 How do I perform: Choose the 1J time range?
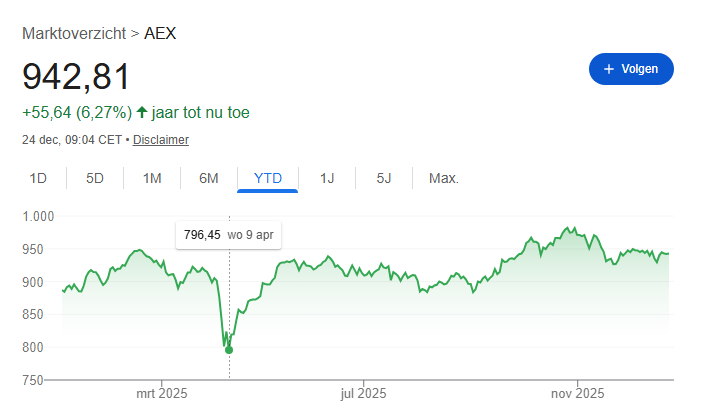click(x=327, y=179)
